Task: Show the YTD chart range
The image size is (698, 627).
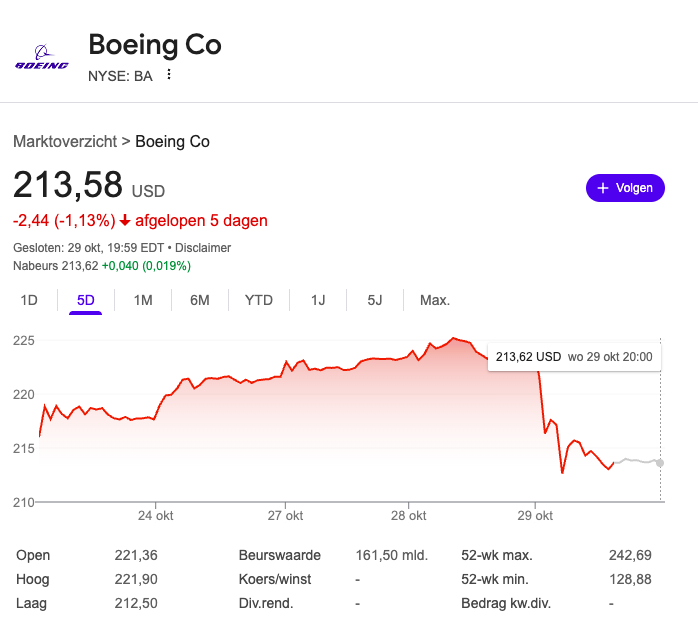Action: pyautogui.click(x=259, y=300)
